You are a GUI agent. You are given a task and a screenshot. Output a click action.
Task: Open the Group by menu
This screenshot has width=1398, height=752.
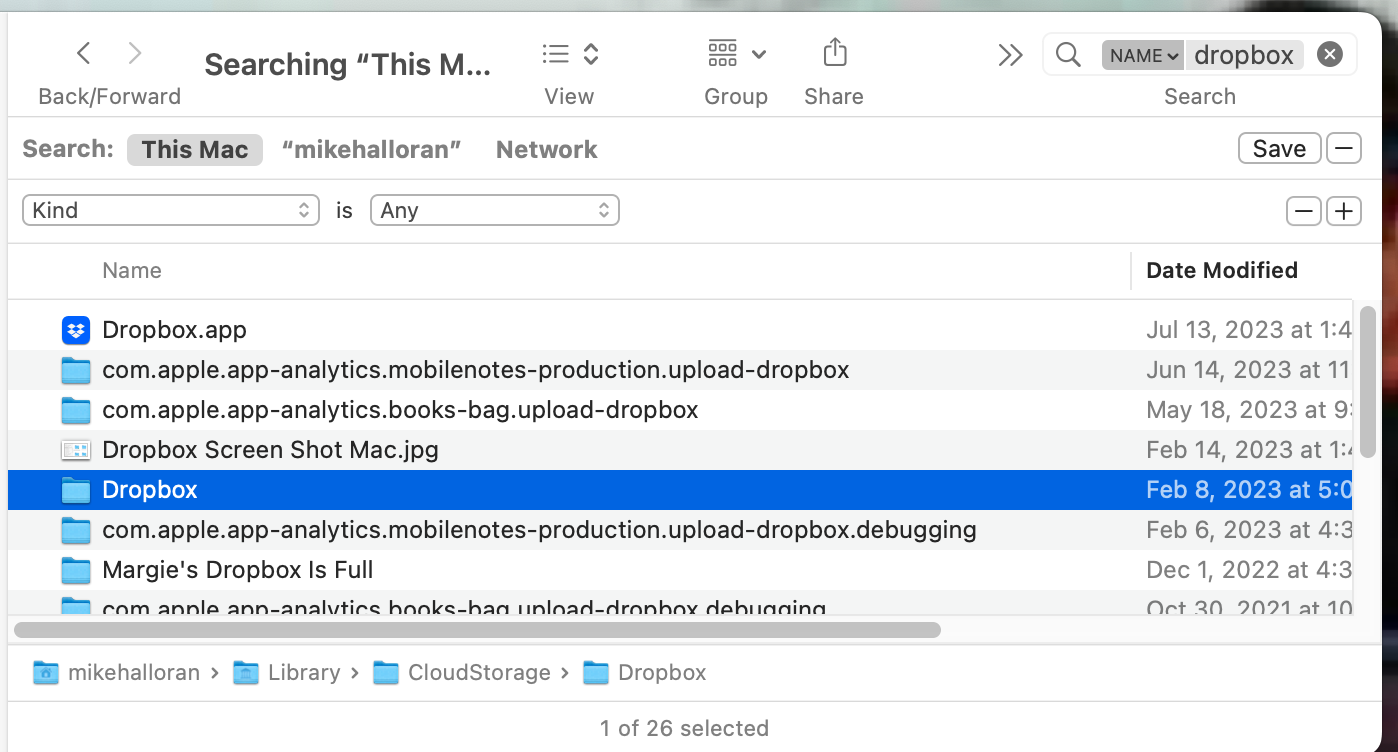737,54
